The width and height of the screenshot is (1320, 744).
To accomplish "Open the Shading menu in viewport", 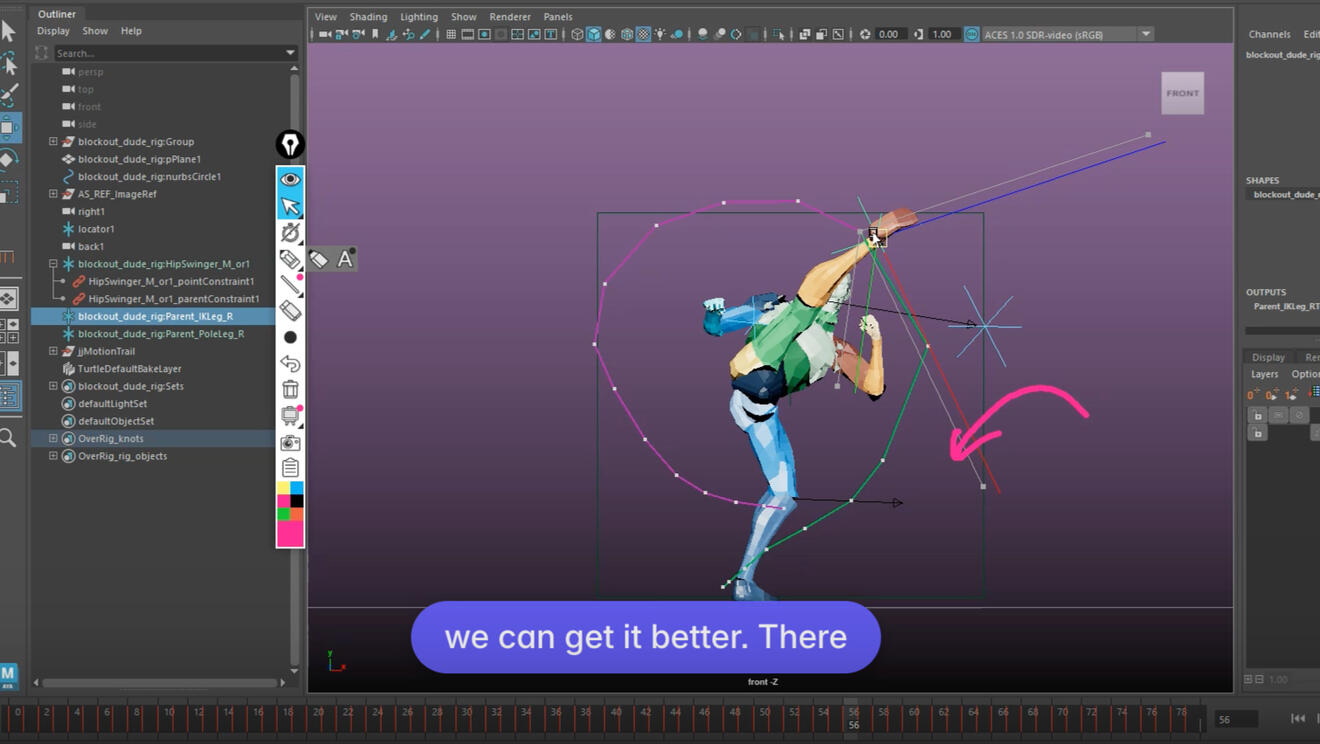I will point(368,17).
